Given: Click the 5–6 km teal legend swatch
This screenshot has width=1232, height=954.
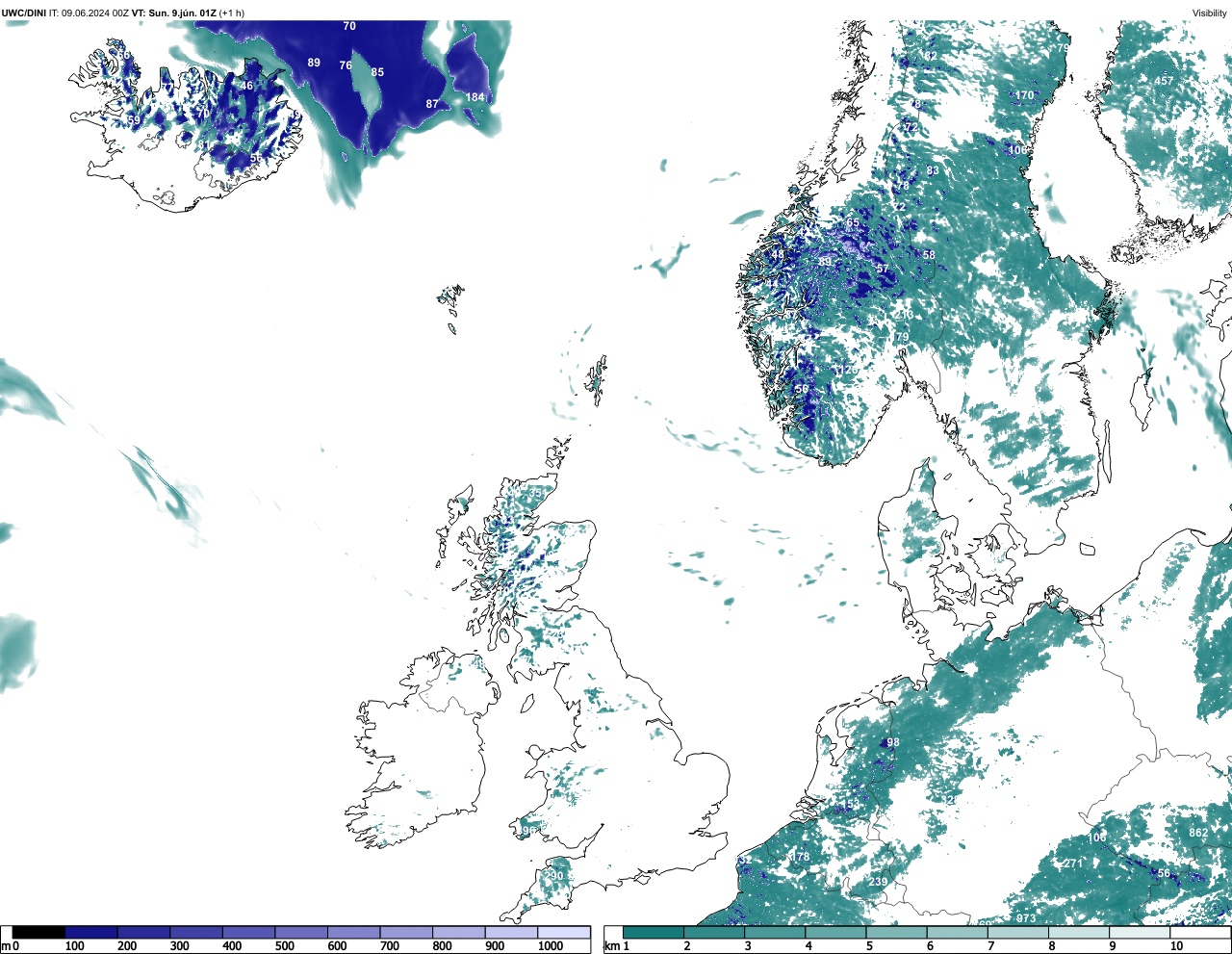Looking at the screenshot, I should (897, 932).
